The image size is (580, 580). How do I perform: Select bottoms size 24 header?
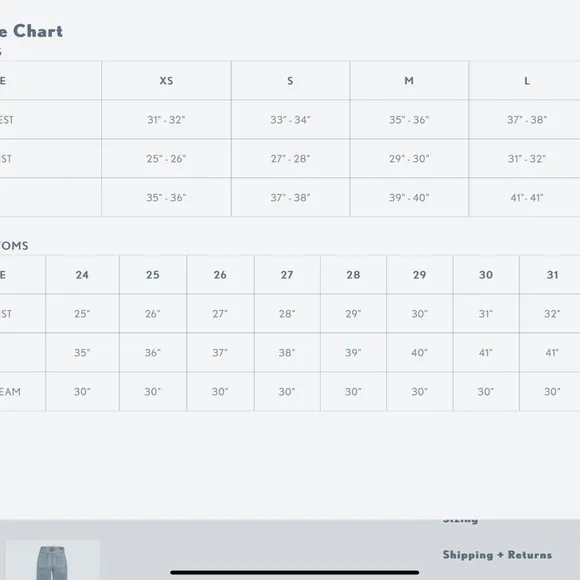pos(82,275)
